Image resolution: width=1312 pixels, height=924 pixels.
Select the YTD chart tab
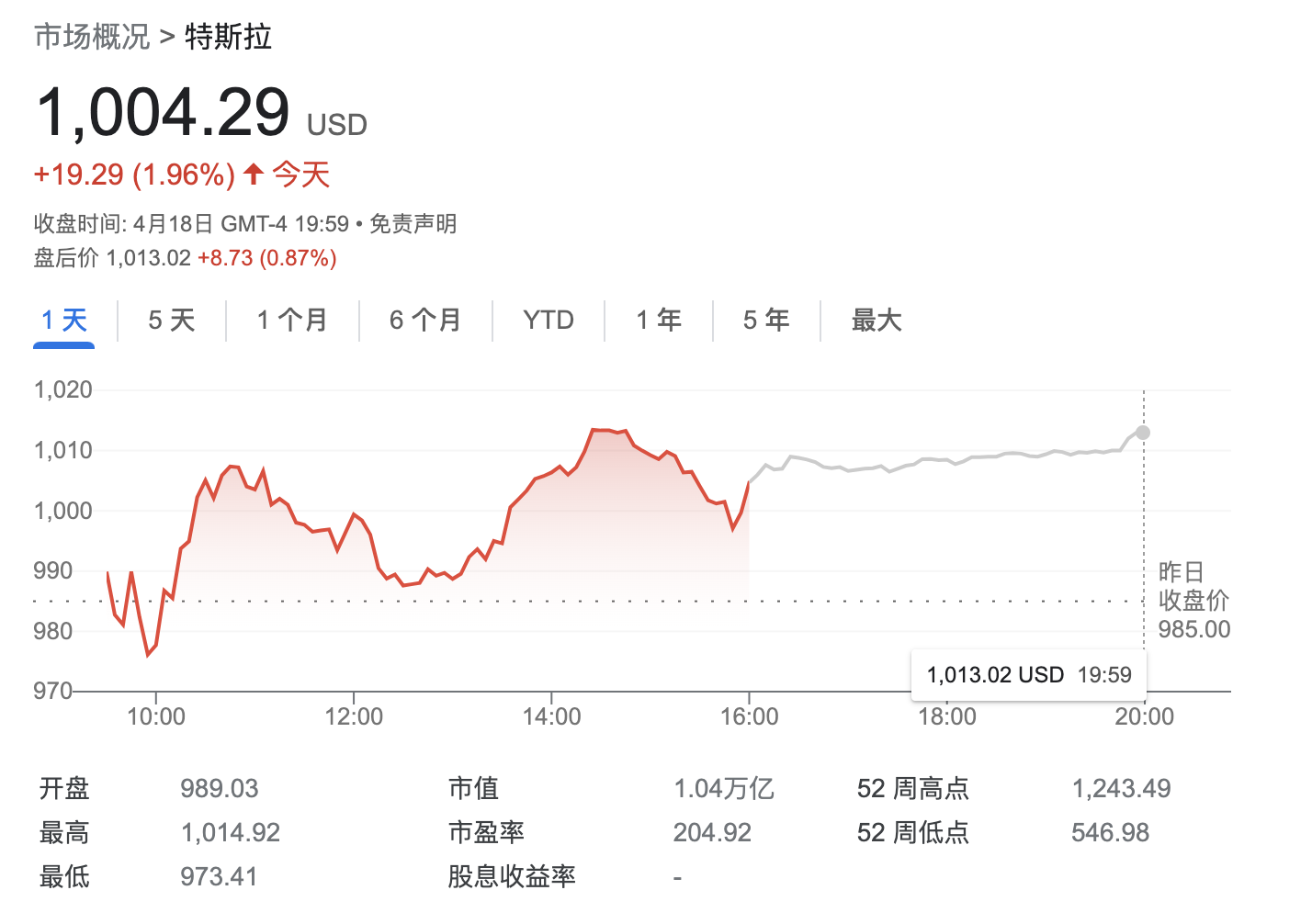tap(549, 320)
